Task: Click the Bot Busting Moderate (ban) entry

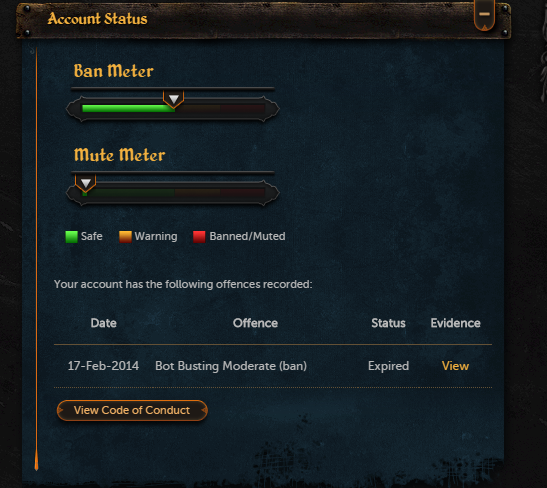Action: click(231, 366)
